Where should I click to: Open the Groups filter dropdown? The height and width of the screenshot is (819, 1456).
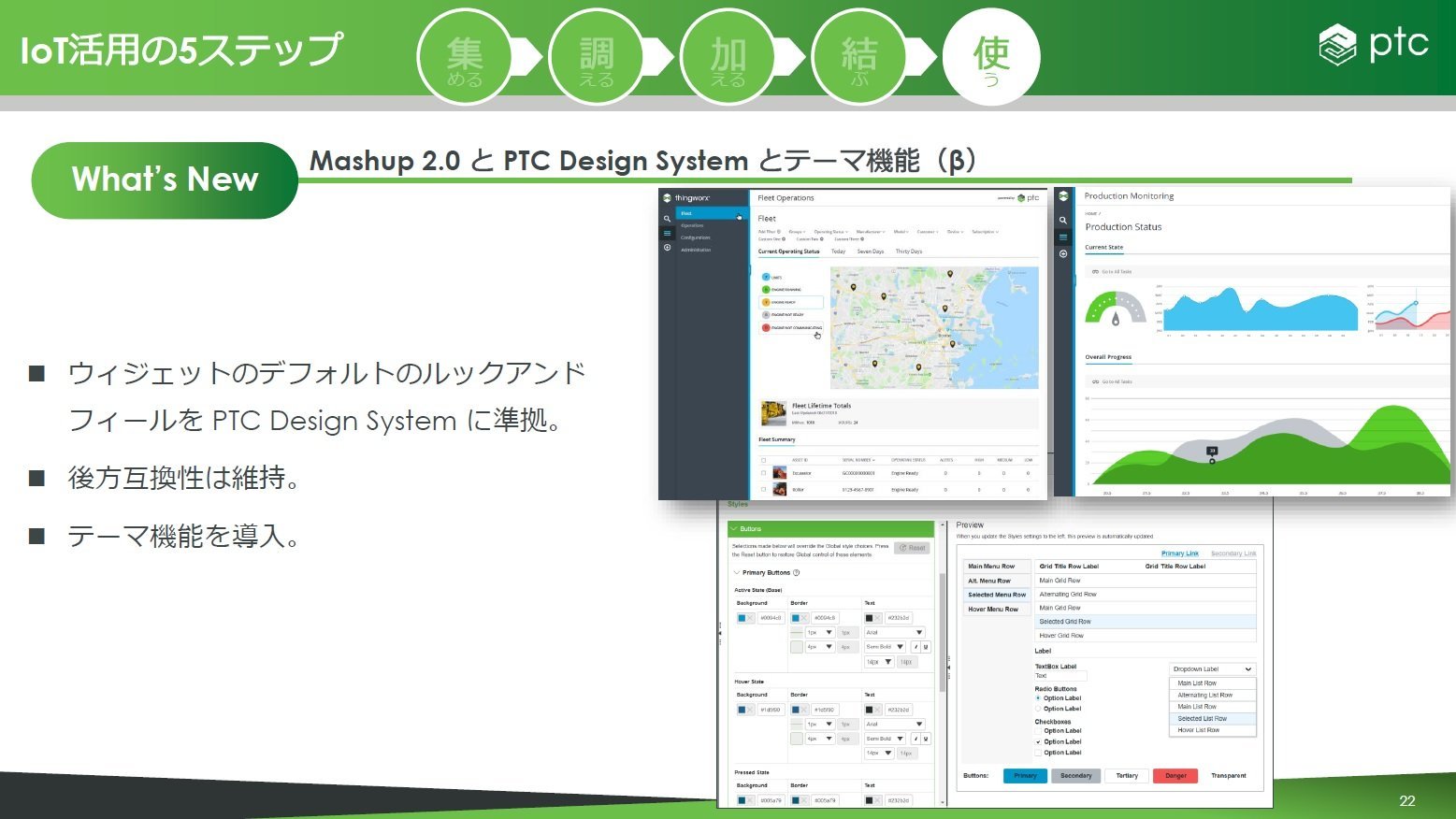tap(797, 232)
